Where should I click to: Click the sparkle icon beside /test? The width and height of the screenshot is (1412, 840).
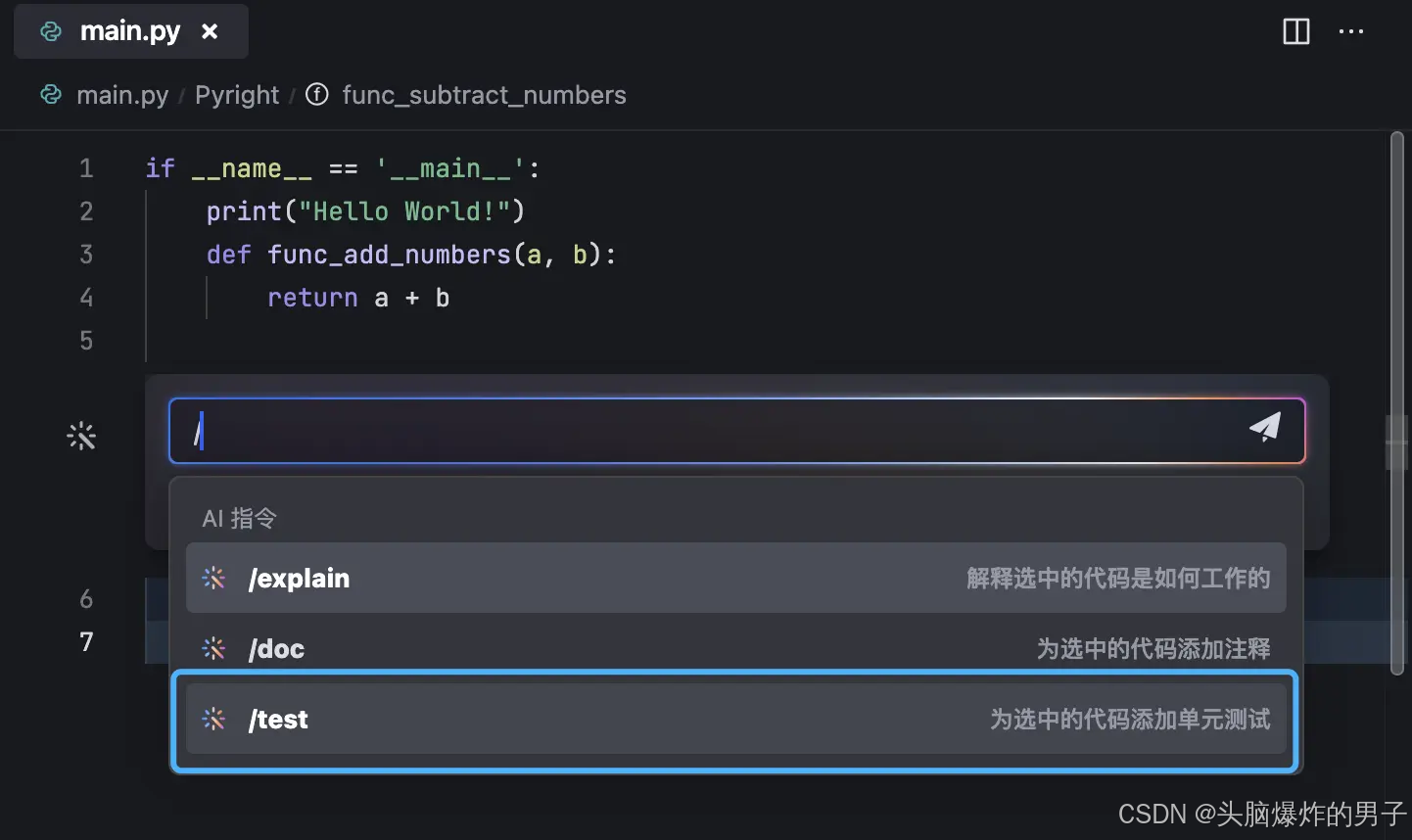[x=213, y=720]
